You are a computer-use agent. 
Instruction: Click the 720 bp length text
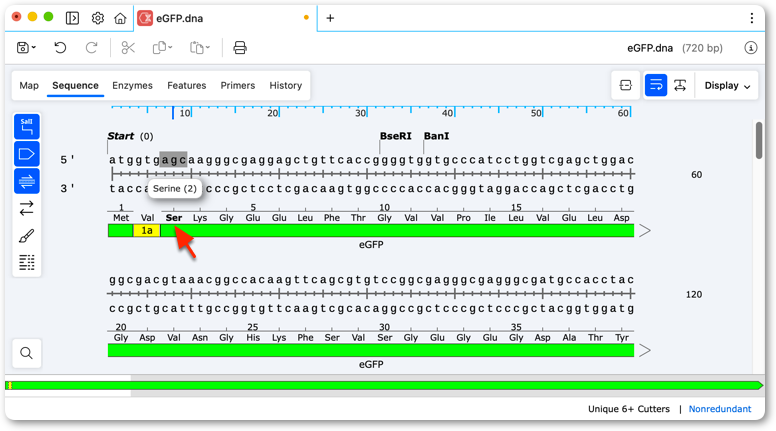click(702, 48)
